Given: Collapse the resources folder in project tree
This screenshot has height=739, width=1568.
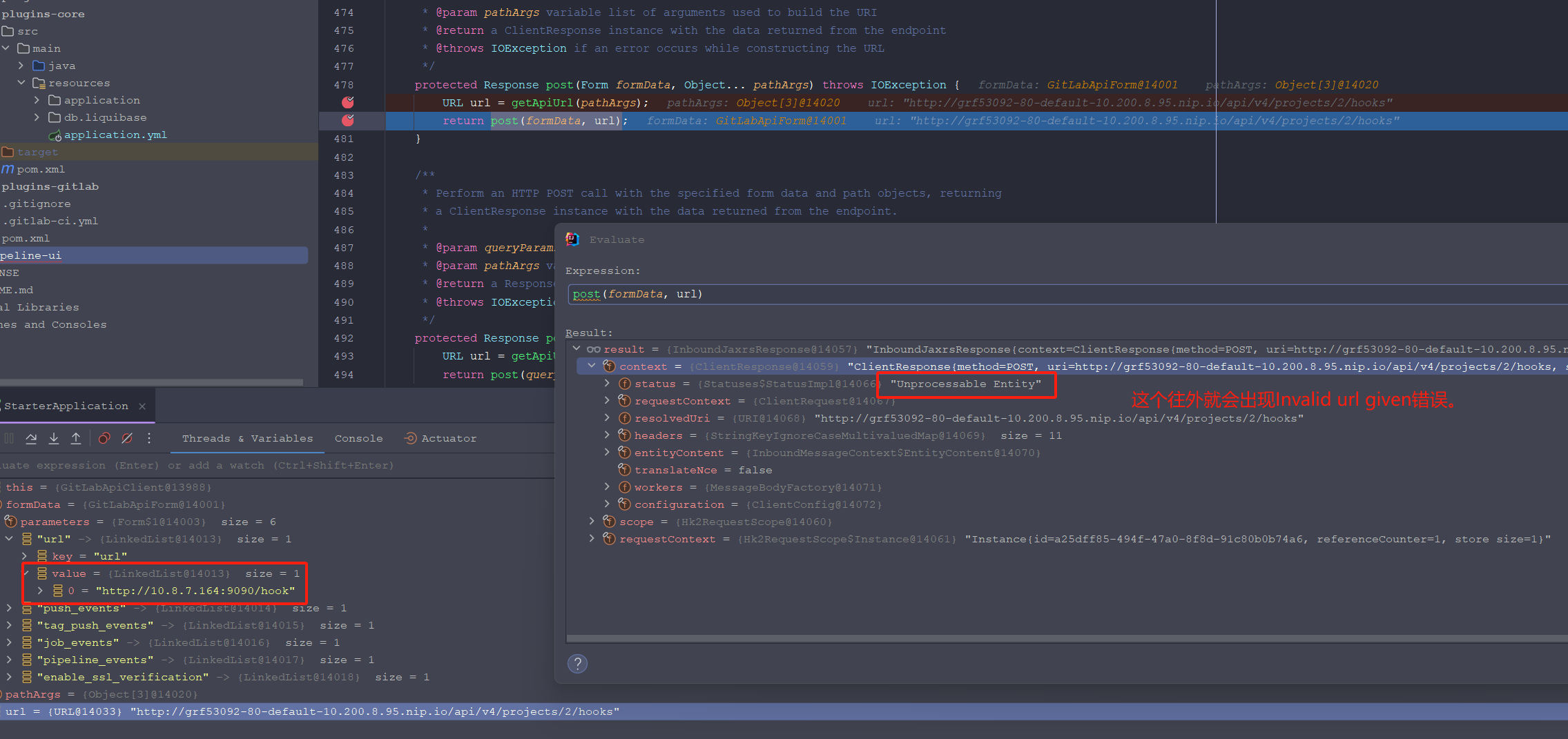Looking at the screenshot, I should coord(21,83).
